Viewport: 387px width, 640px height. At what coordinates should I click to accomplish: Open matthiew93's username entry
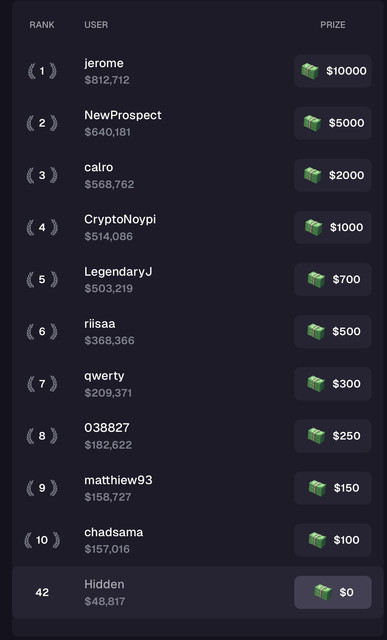[118, 480]
